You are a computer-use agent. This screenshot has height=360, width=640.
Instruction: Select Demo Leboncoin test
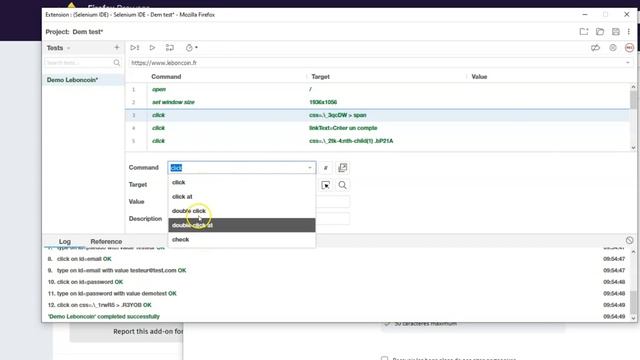pyautogui.click(x=83, y=80)
